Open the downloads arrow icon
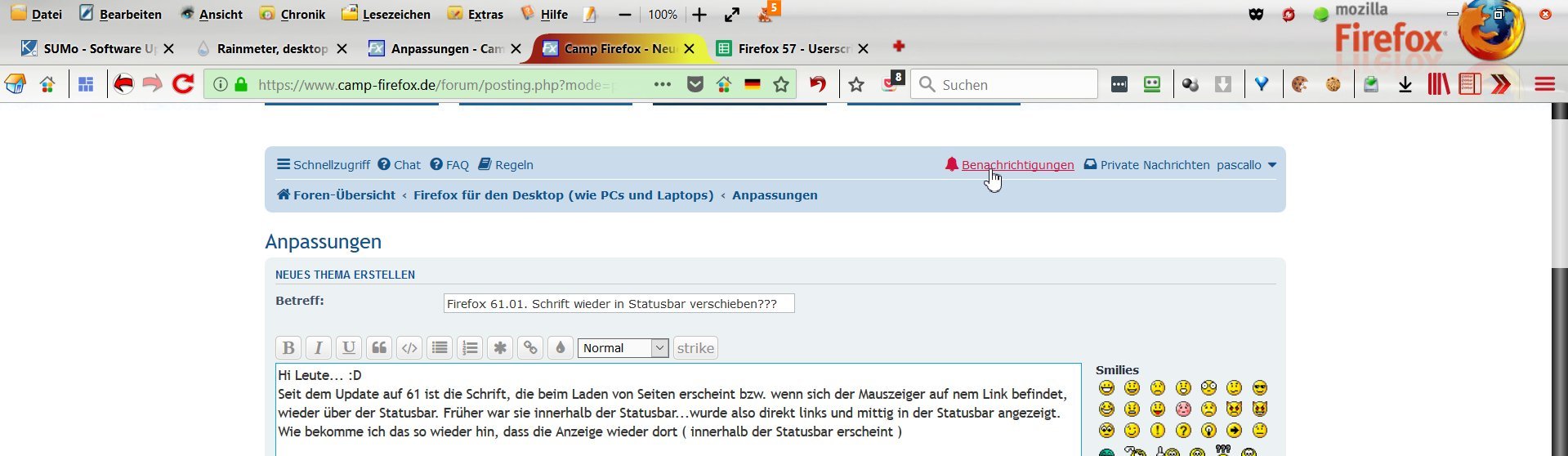Viewport: 1568px width, 456px height. click(1405, 84)
